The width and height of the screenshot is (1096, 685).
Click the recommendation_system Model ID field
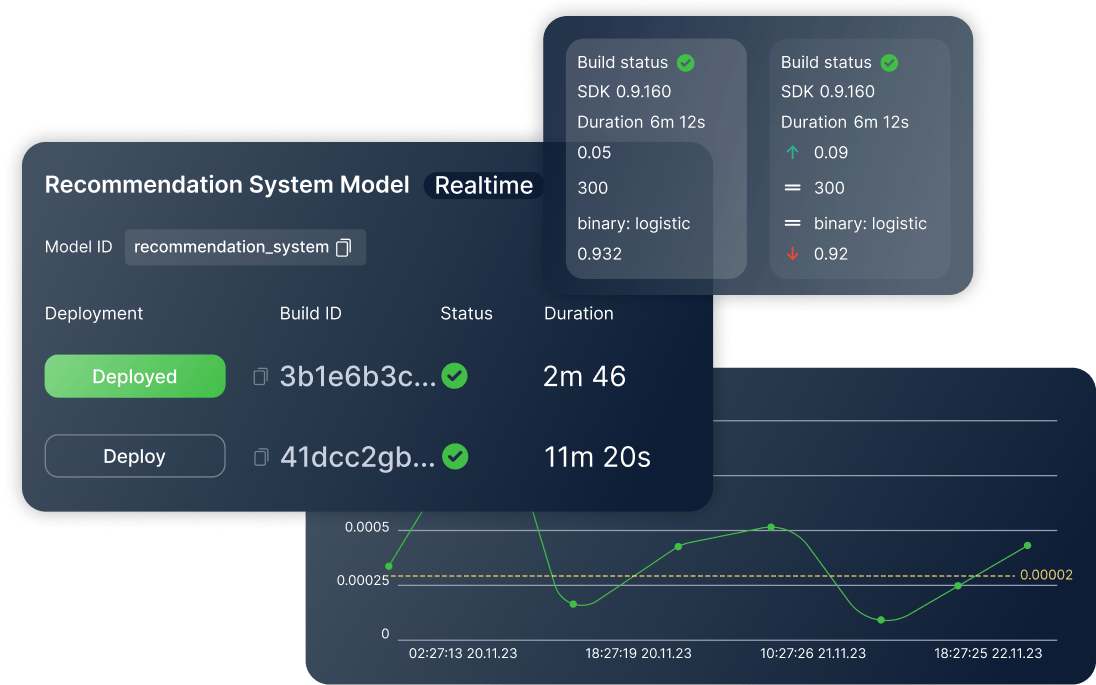pyautogui.click(x=245, y=247)
